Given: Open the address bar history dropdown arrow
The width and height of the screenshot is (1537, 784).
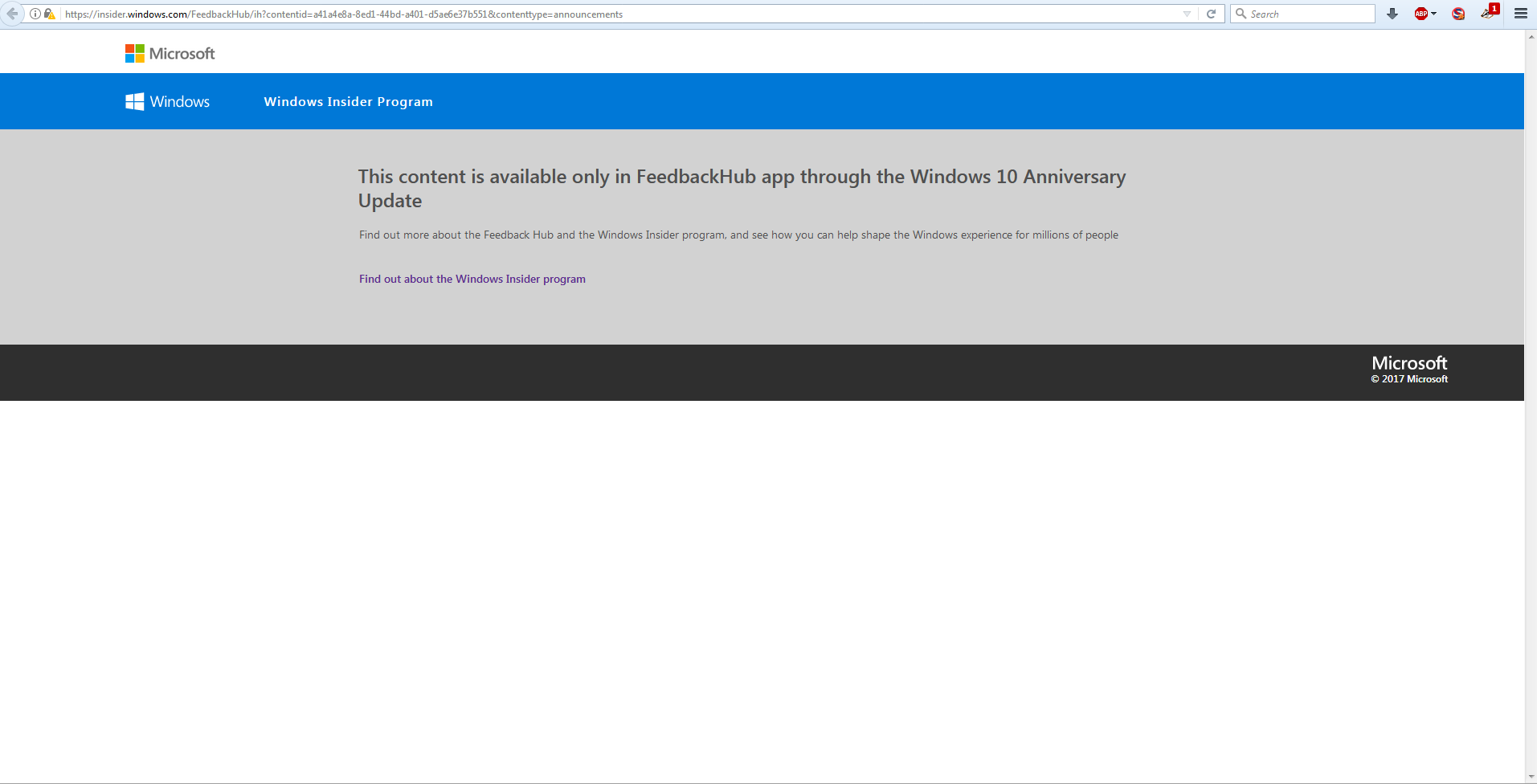Looking at the screenshot, I should 1187,14.
